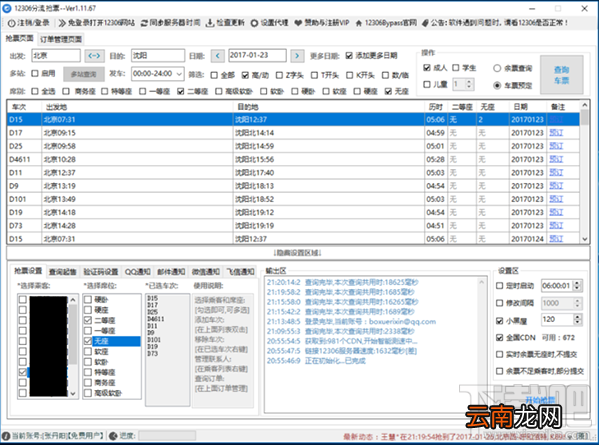599x445 pixels.
Task: Open the 邮件通知 tab
Action: 171,272
